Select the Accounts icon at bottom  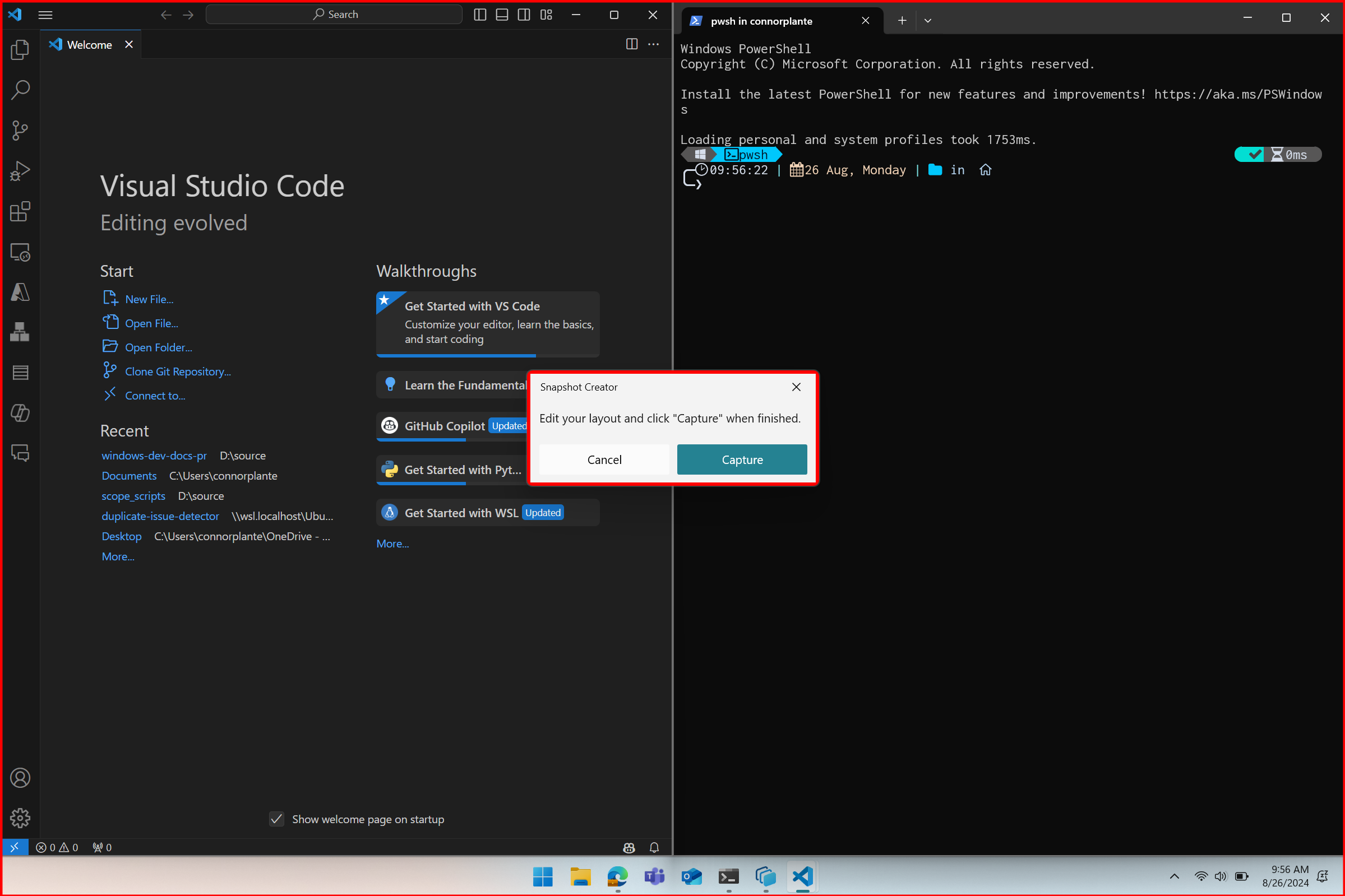pyautogui.click(x=21, y=778)
